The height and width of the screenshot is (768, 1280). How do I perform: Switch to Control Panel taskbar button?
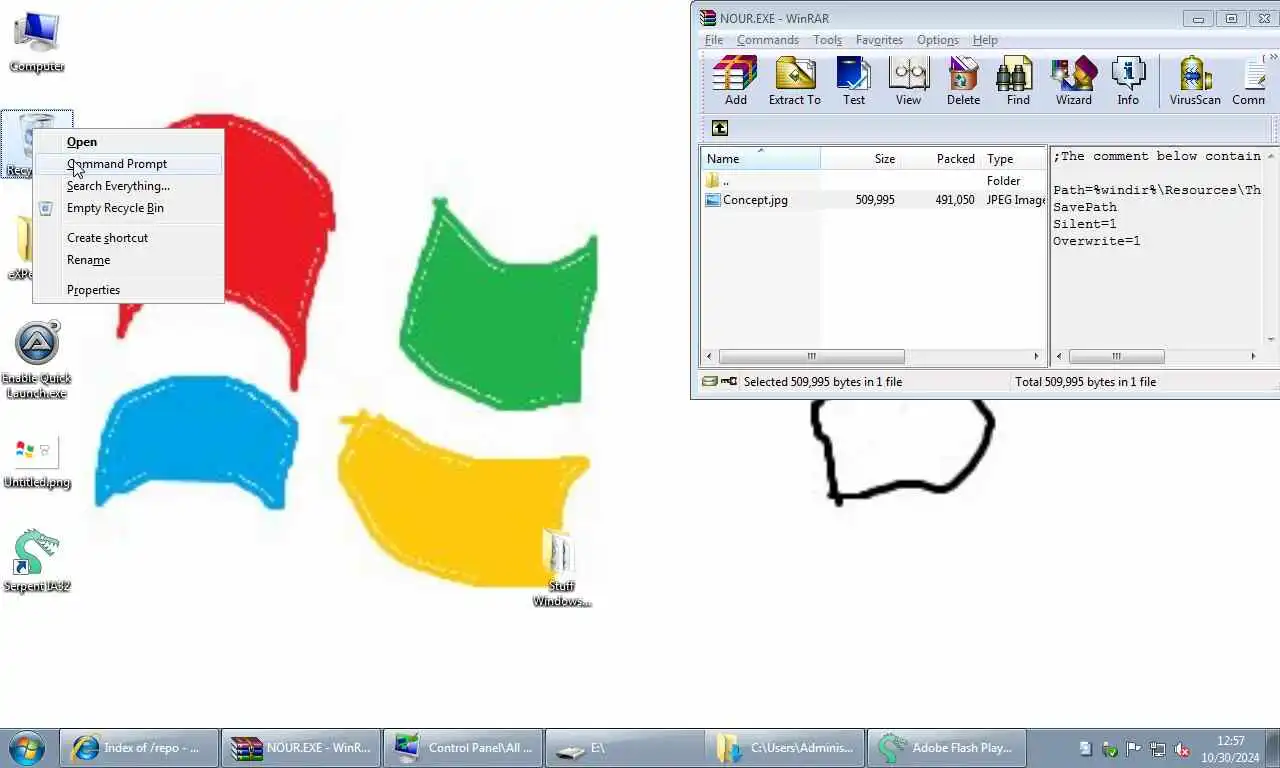pos(463,748)
